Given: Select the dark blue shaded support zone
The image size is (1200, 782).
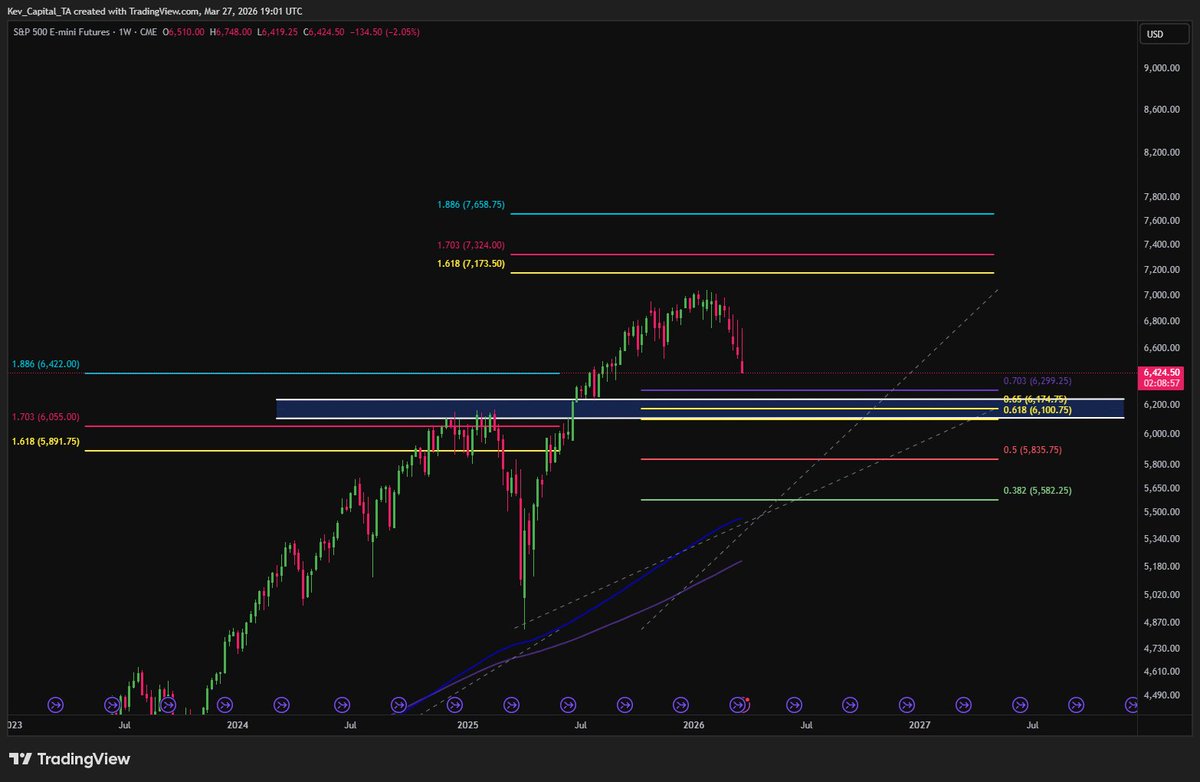Looking at the screenshot, I should pyautogui.click(x=699, y=408).
